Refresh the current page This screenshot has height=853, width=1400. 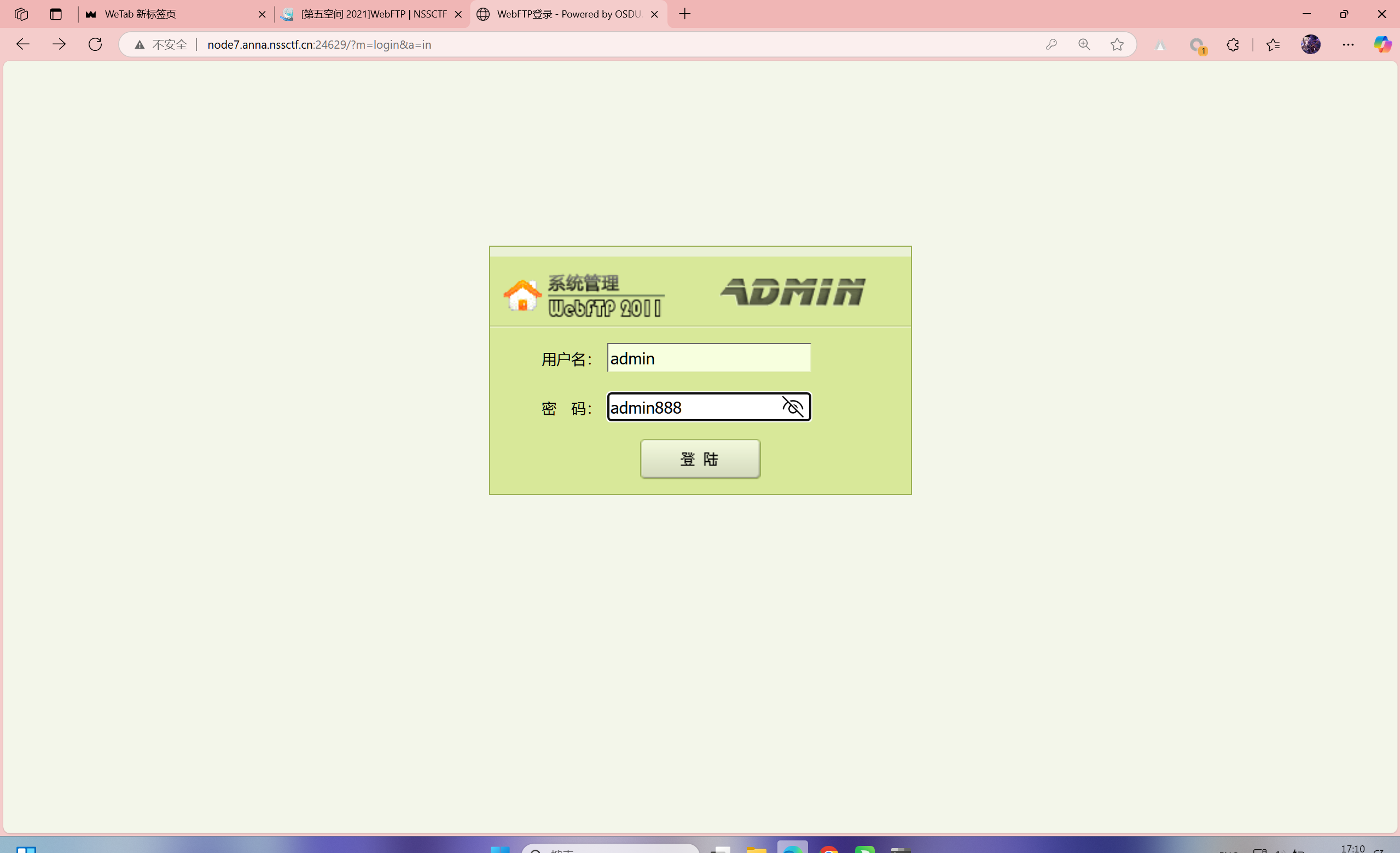coord(95,44)
